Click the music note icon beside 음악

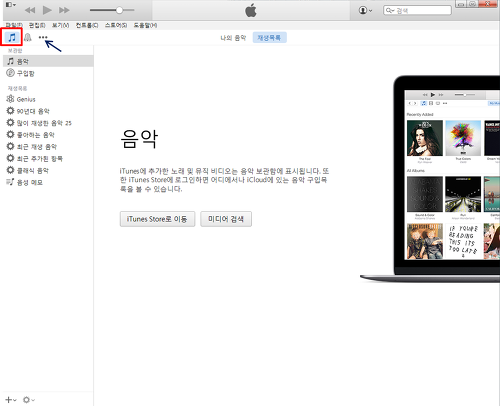11,61
